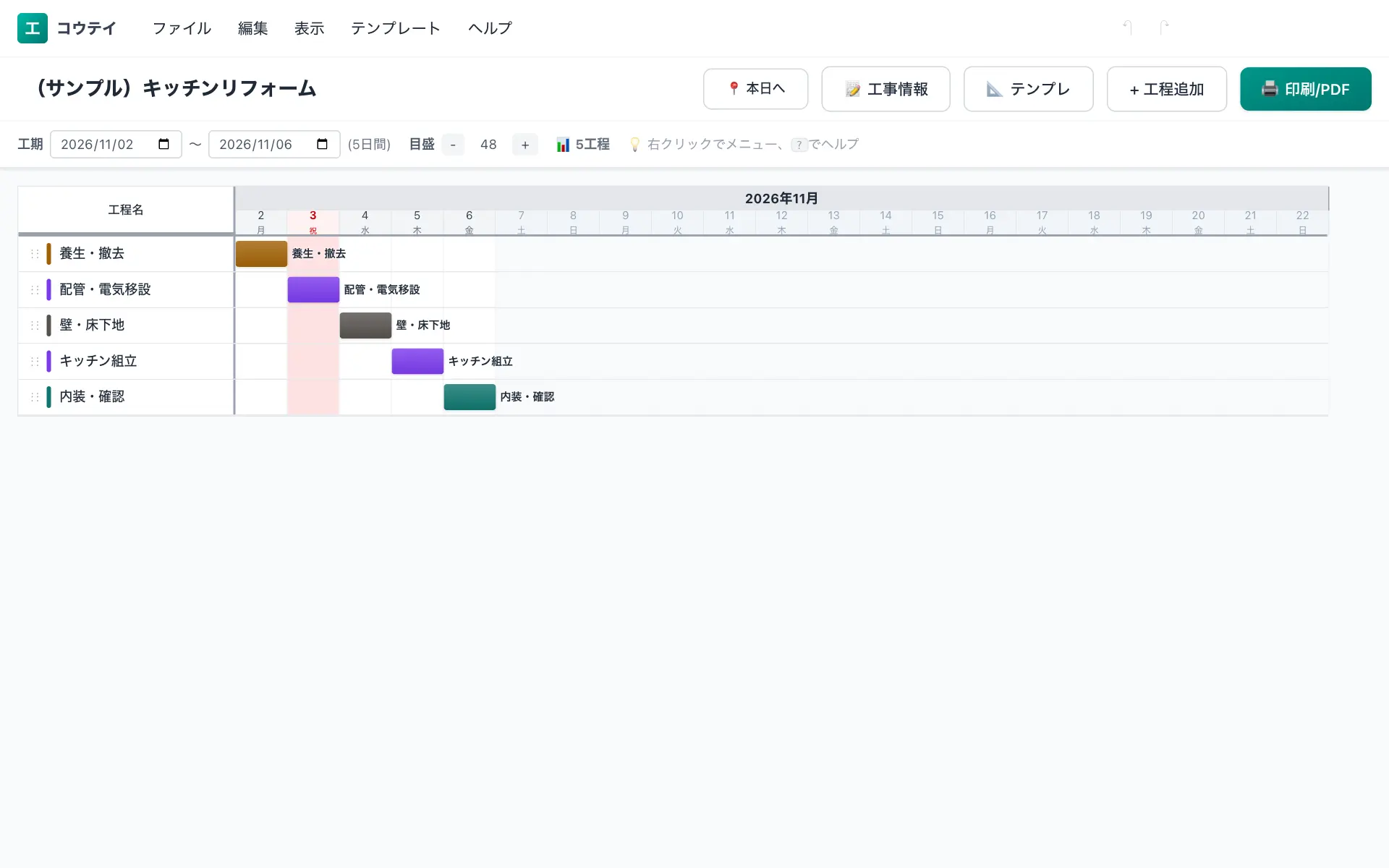Click the 印刷/PDF button

(x=1306, y=89)
